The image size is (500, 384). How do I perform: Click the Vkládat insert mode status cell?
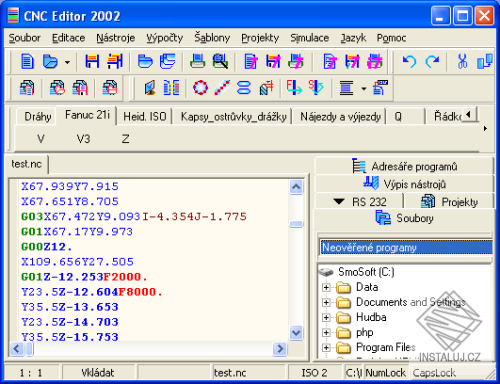coord(98,373)
